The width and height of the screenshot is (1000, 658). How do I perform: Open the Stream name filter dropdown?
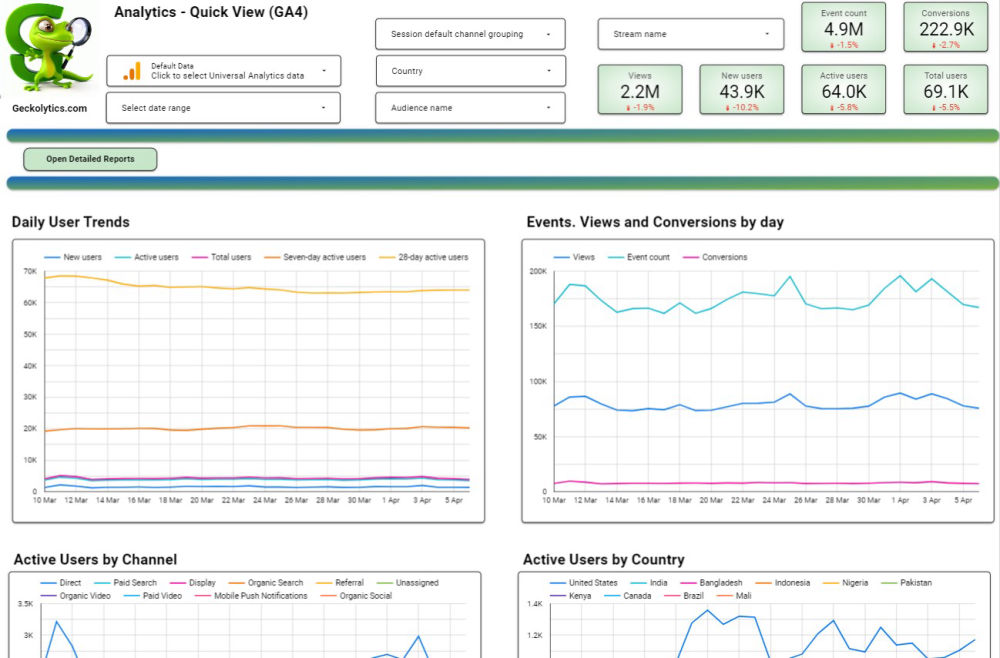coord(691,34)
